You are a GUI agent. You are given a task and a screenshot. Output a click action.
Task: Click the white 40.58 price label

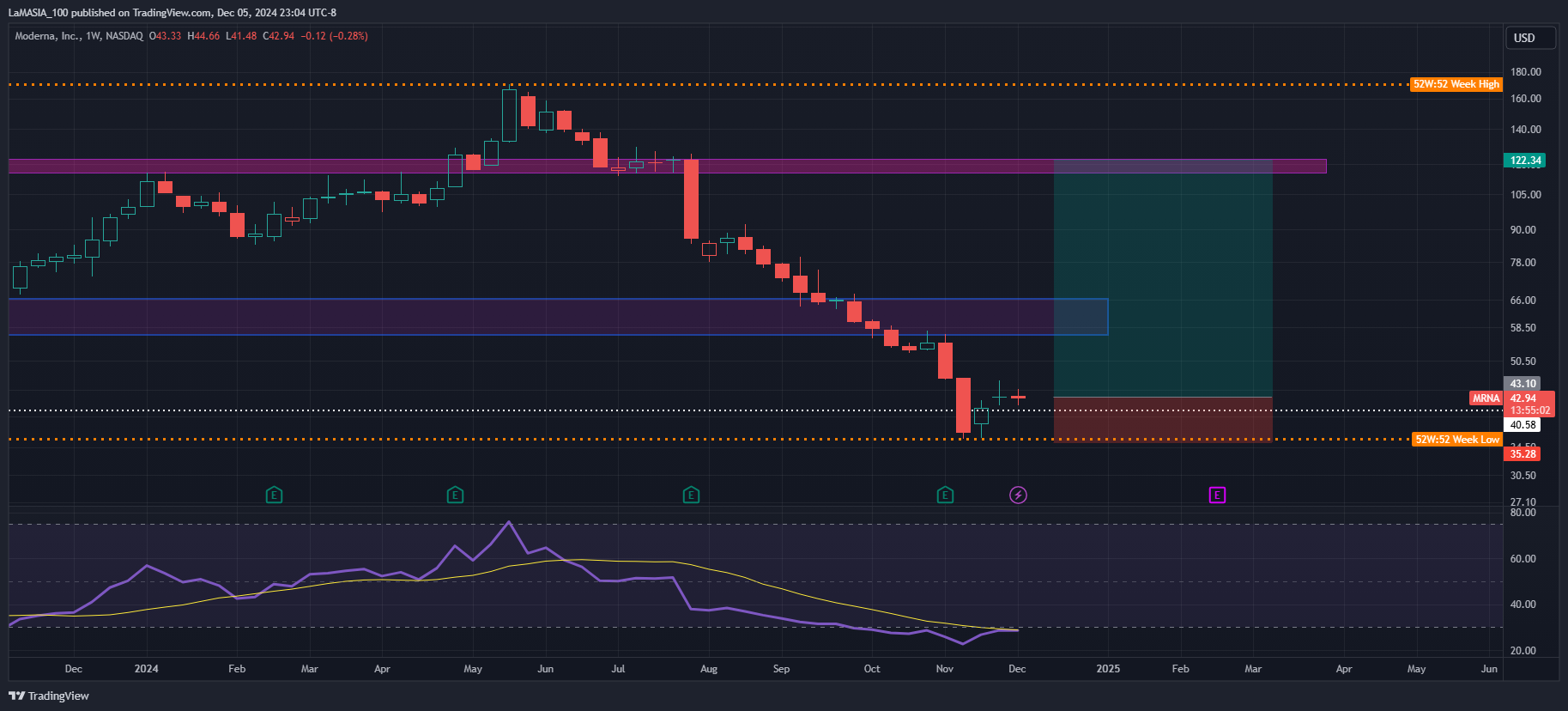click(1523, 425)
